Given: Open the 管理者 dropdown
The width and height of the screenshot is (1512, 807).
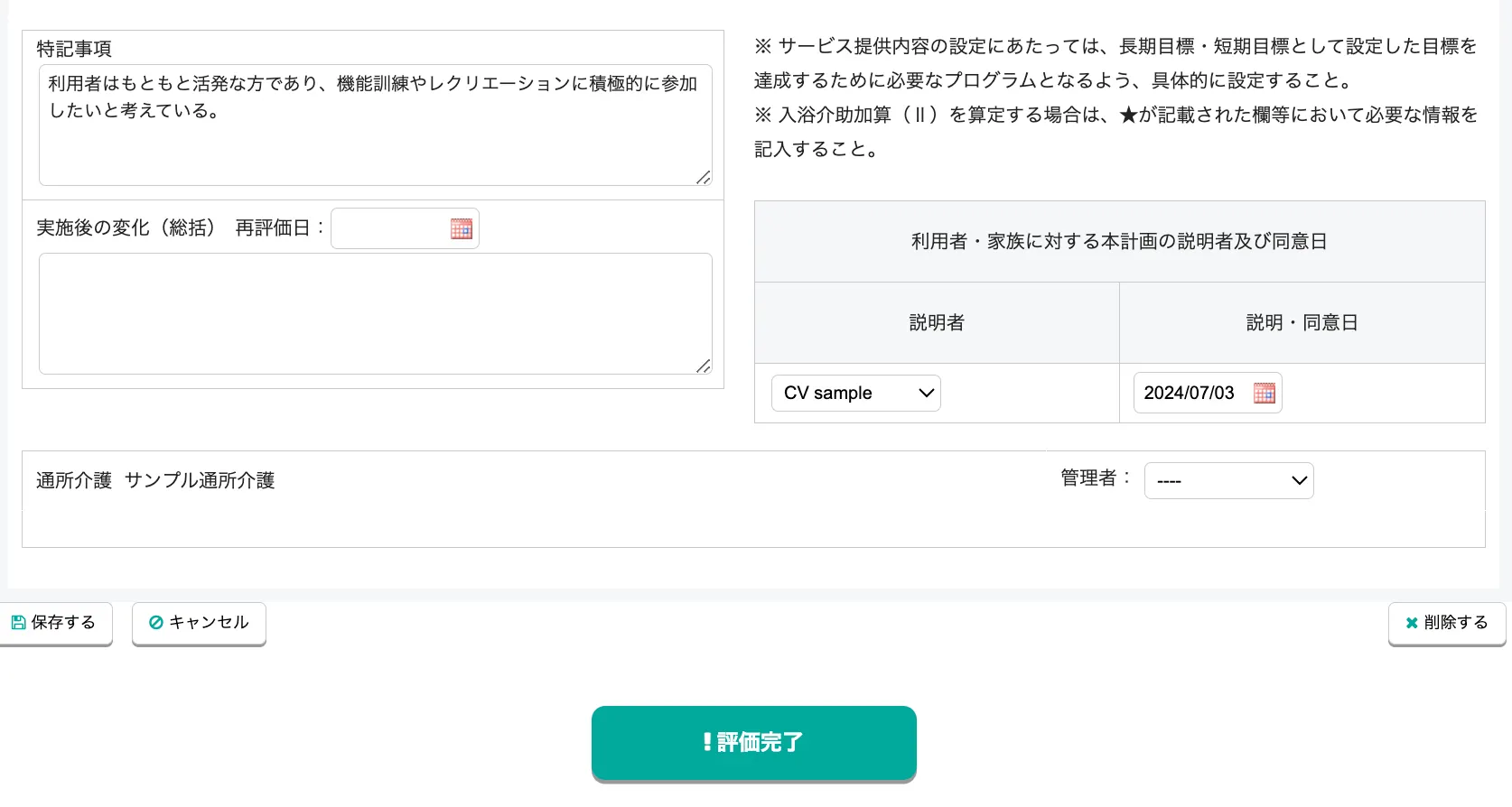Looking at the screenshot, I should 1229,480.
